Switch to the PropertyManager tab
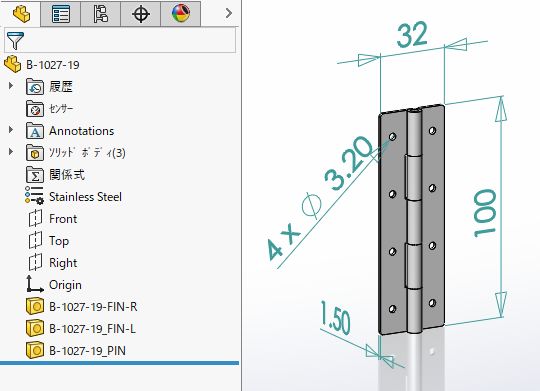Screen dimensions: 540x391 pyautogui.click(x=61, y=14)
